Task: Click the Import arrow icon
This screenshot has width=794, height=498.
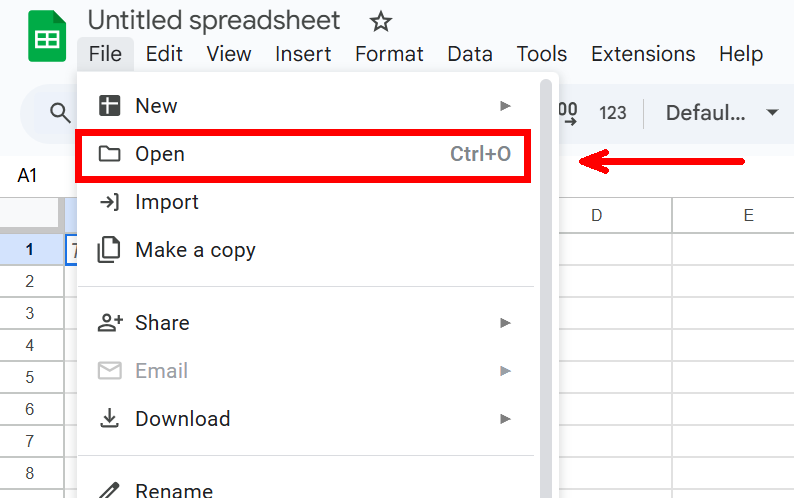Action: point(109,202)
